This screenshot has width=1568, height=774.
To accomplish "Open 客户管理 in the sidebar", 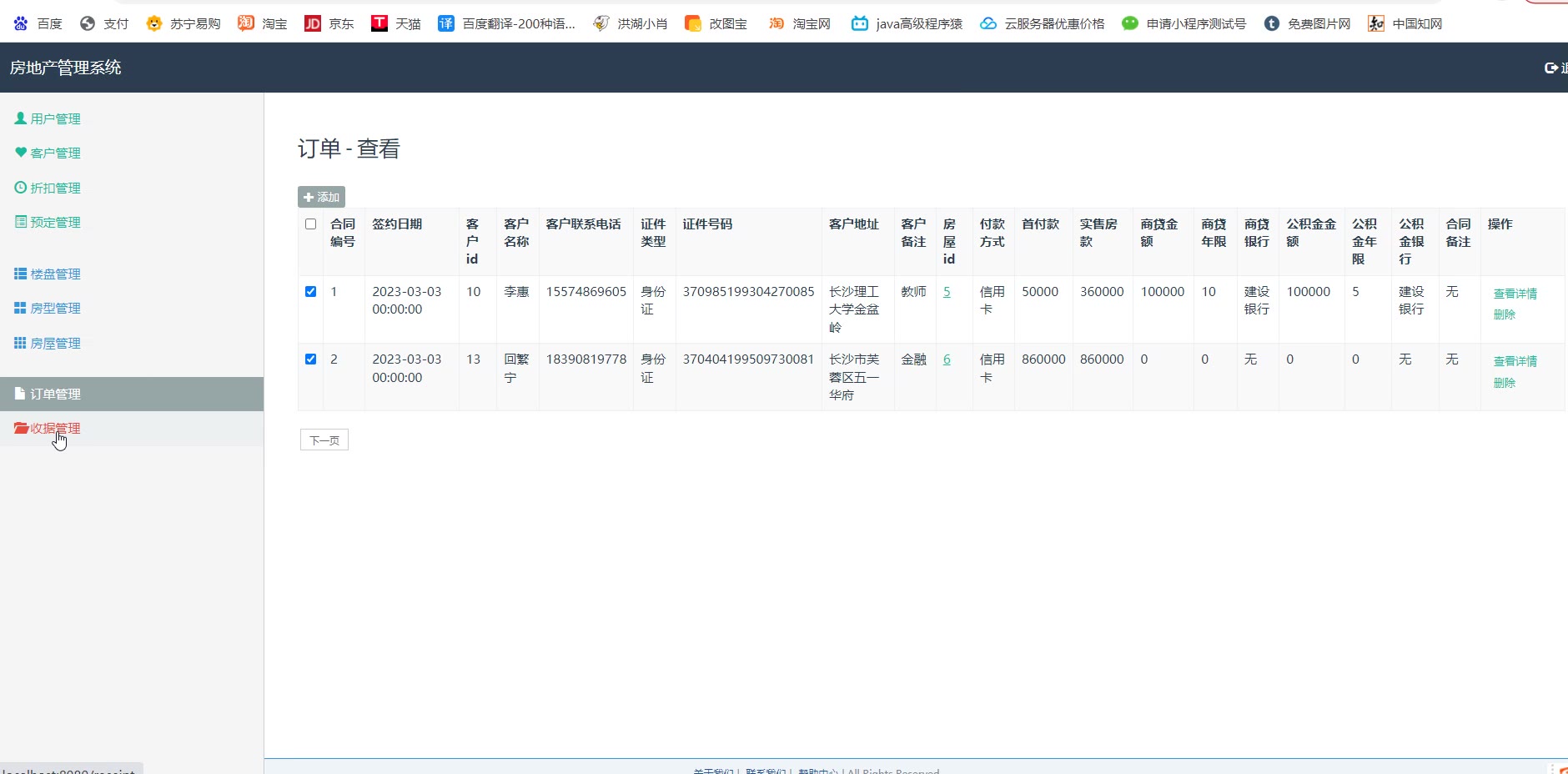I will (x=55, y=153).
